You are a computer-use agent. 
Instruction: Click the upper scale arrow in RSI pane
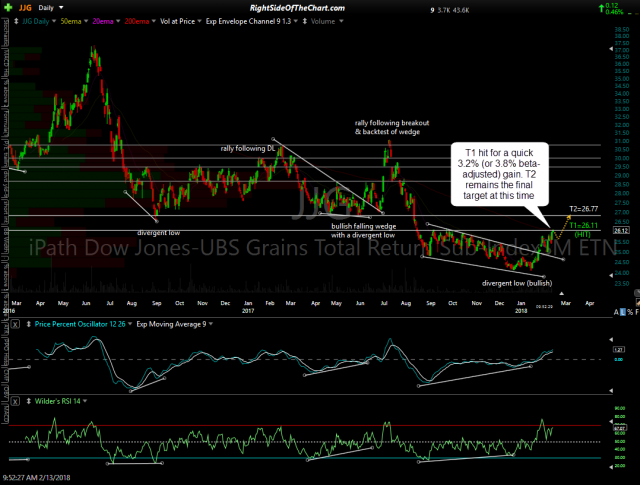coord(611,422)
